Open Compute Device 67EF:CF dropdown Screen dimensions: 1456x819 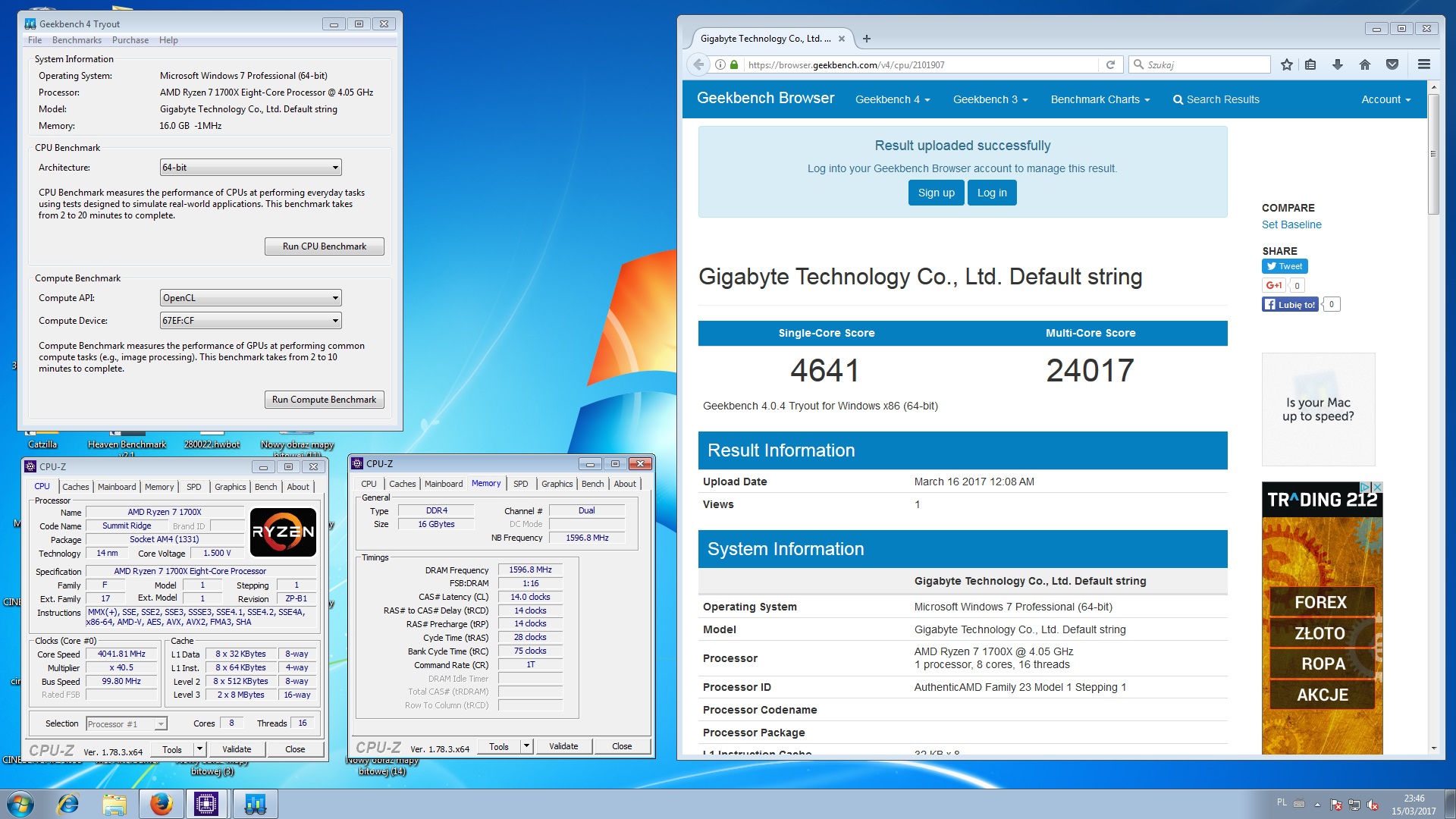(x=250, y=321)
